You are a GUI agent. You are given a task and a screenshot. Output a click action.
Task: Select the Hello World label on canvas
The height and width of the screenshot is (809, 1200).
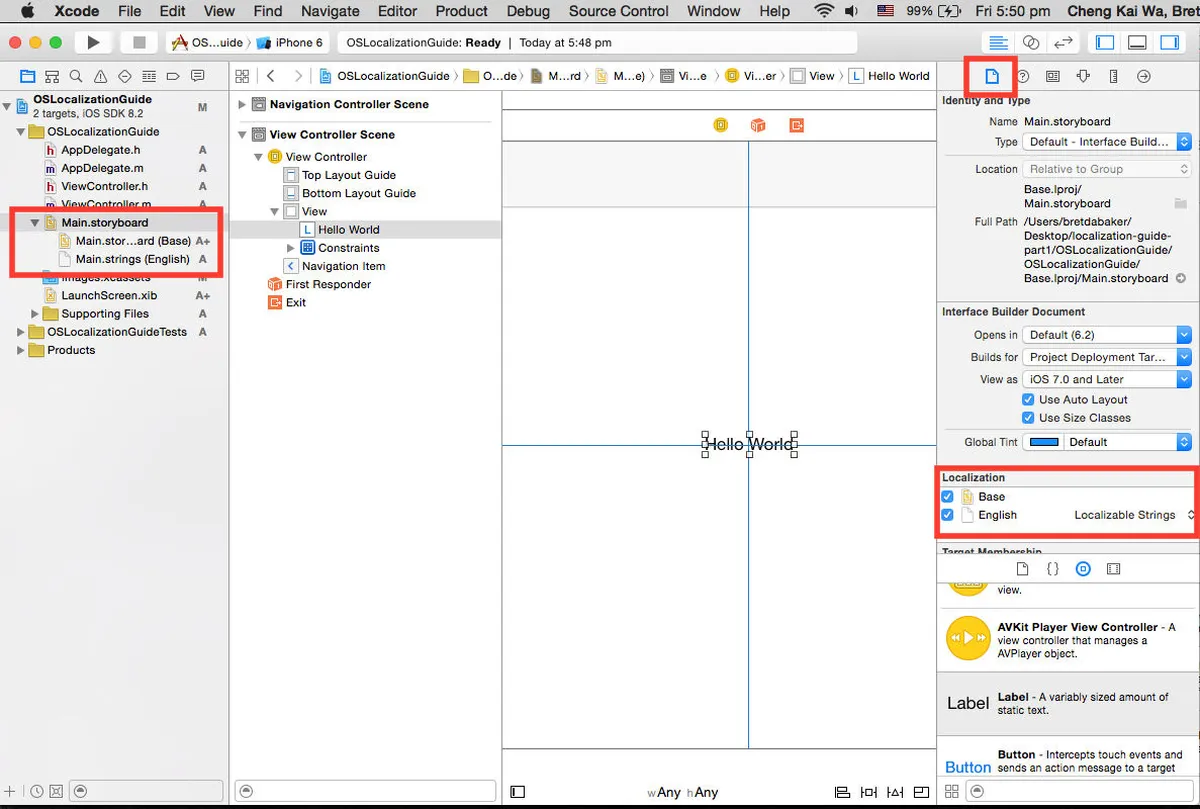(x=750, y=444)
